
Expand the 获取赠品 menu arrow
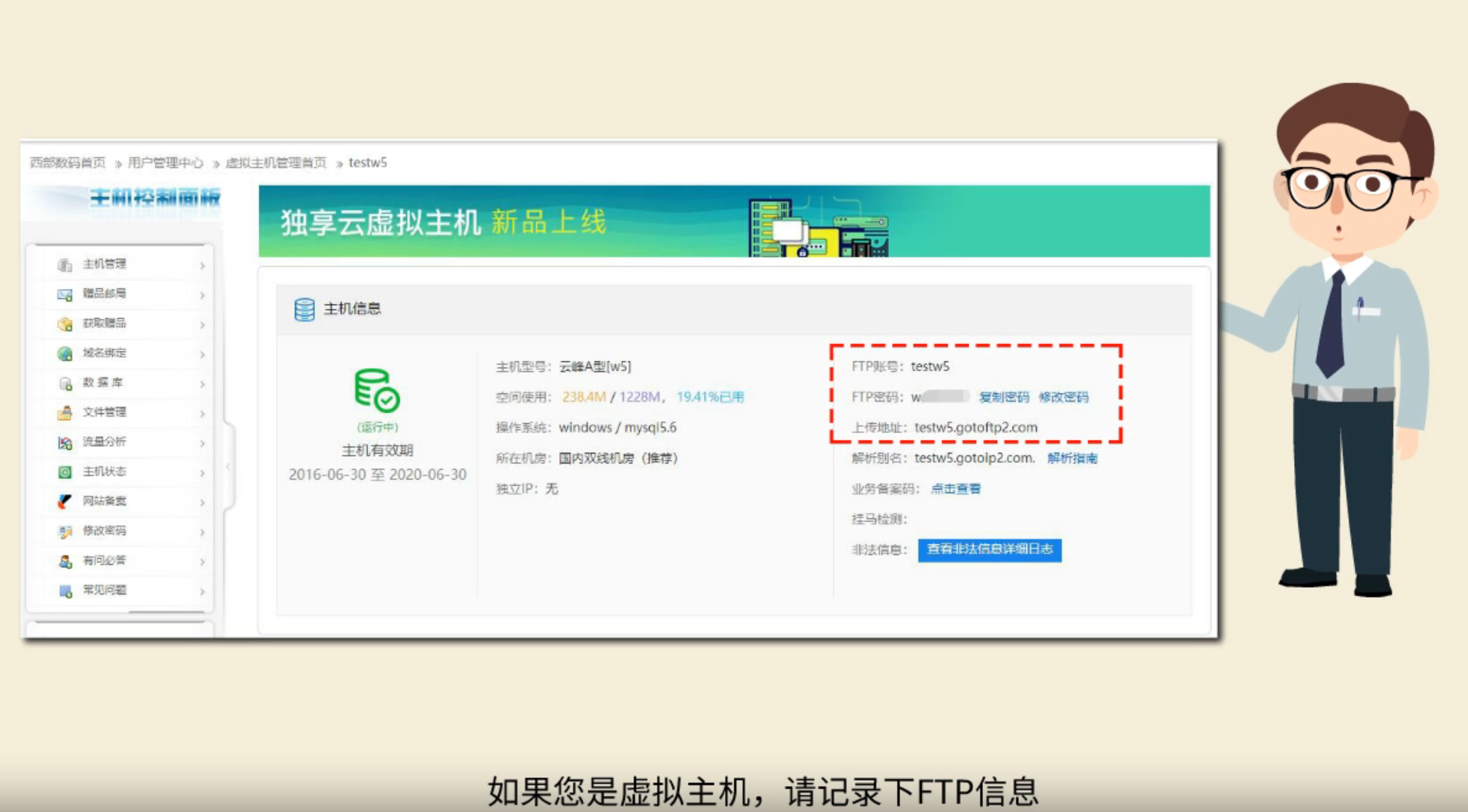pos(202,325)
